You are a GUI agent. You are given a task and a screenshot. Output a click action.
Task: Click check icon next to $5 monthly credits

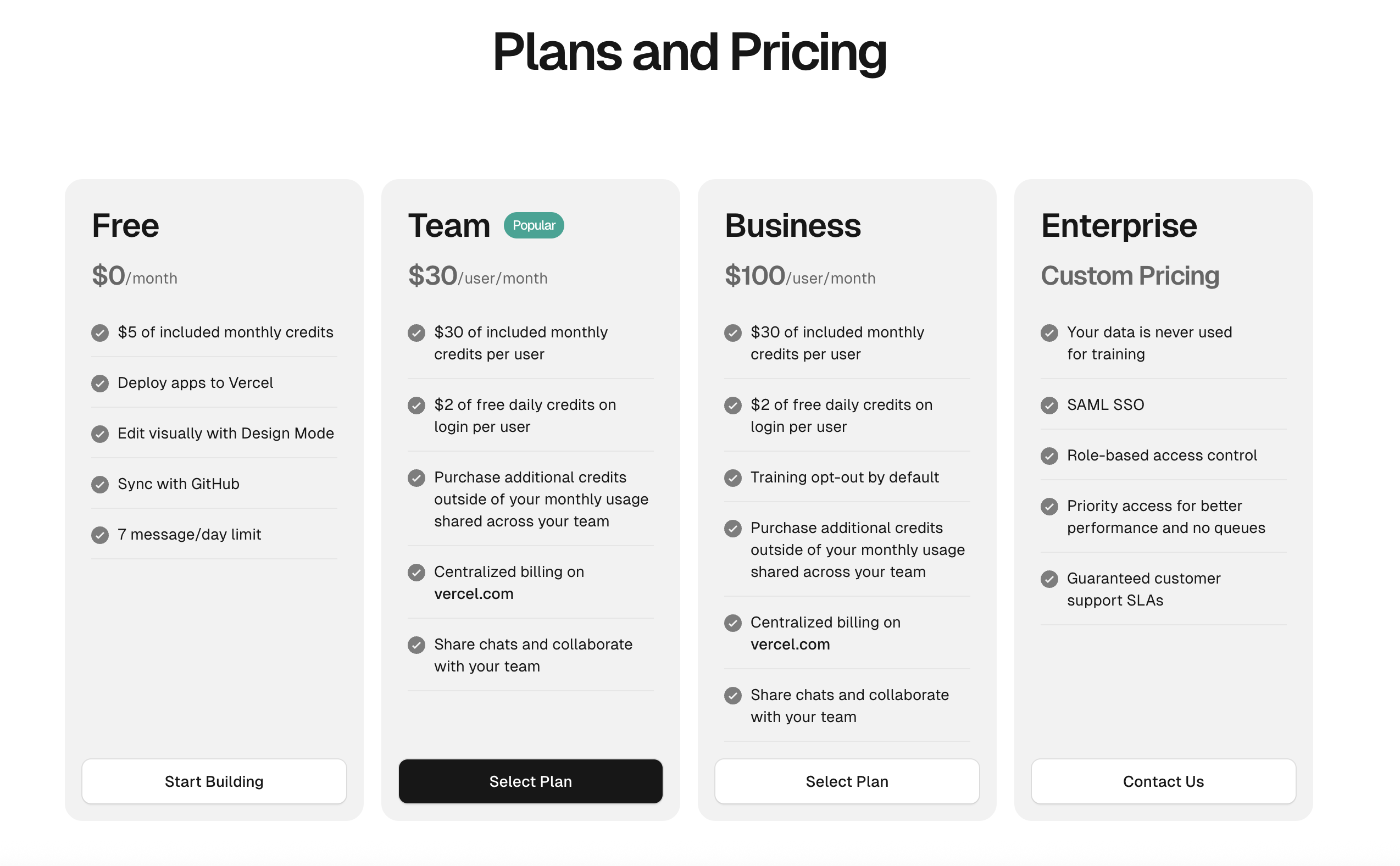(99, 333)
